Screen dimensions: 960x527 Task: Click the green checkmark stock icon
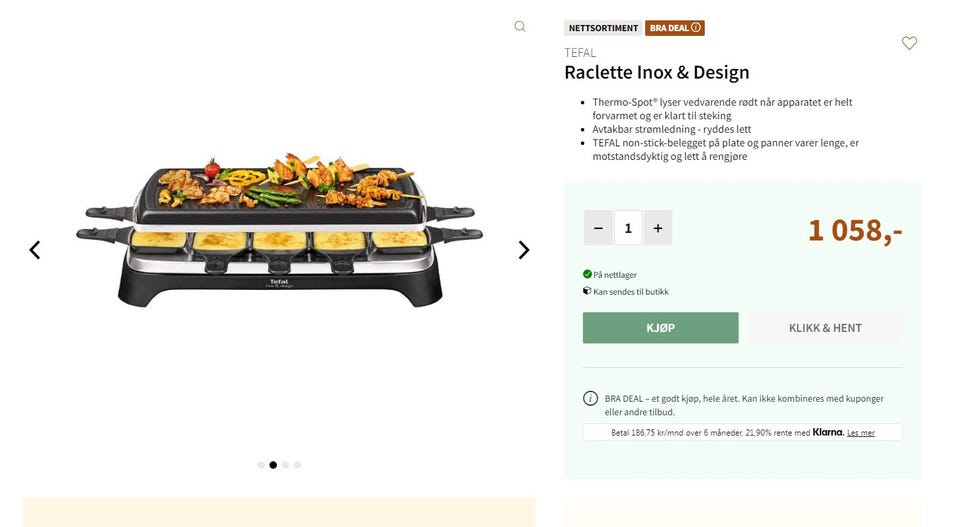click(x=587, y=274)
